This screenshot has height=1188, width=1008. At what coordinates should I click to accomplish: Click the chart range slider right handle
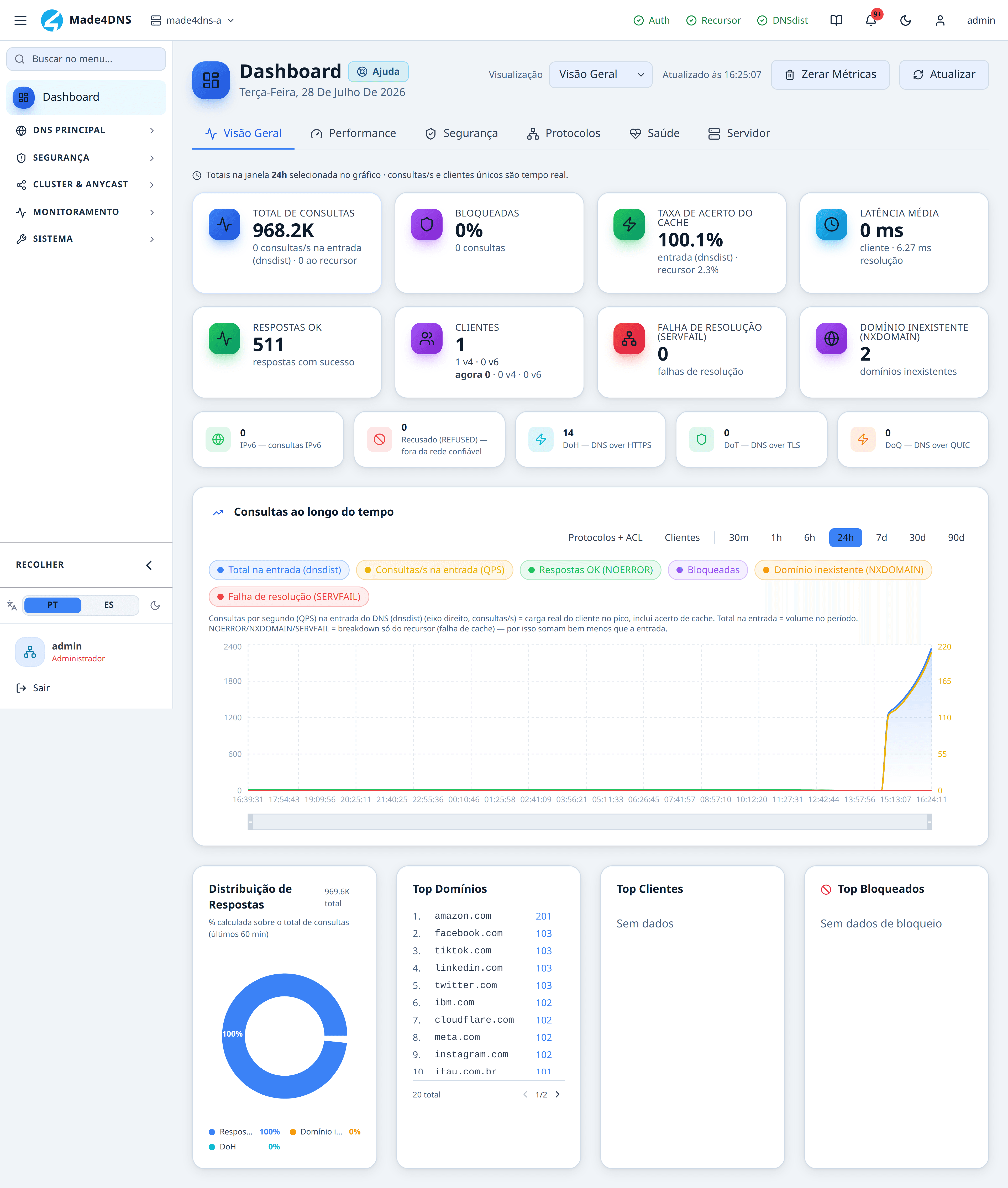tap(929, 822)
